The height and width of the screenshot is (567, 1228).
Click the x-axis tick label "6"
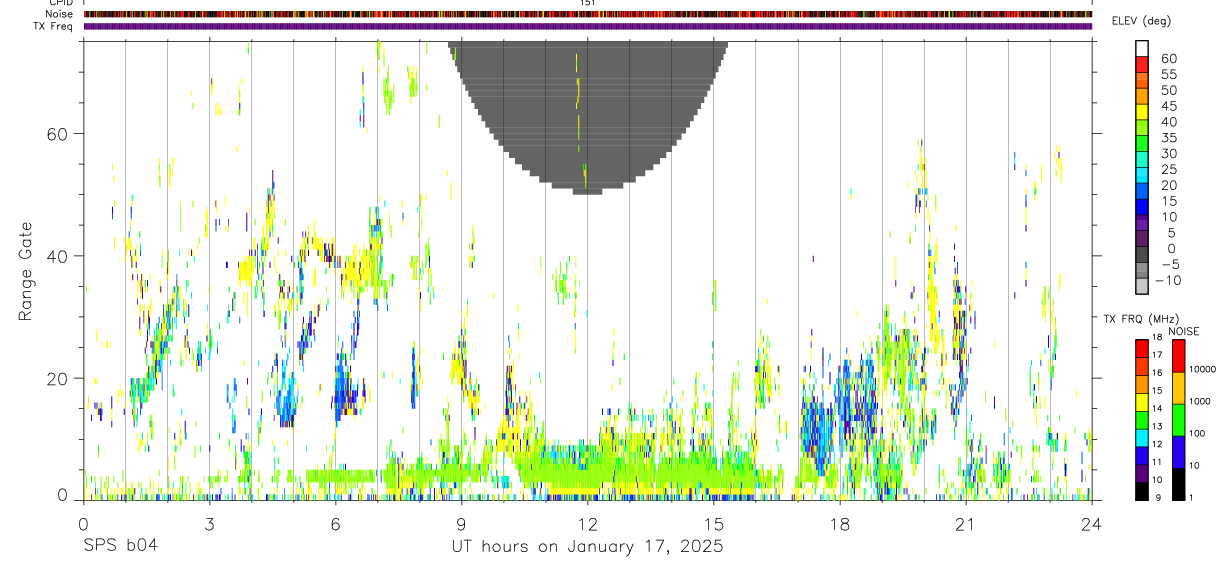point(335,524)
